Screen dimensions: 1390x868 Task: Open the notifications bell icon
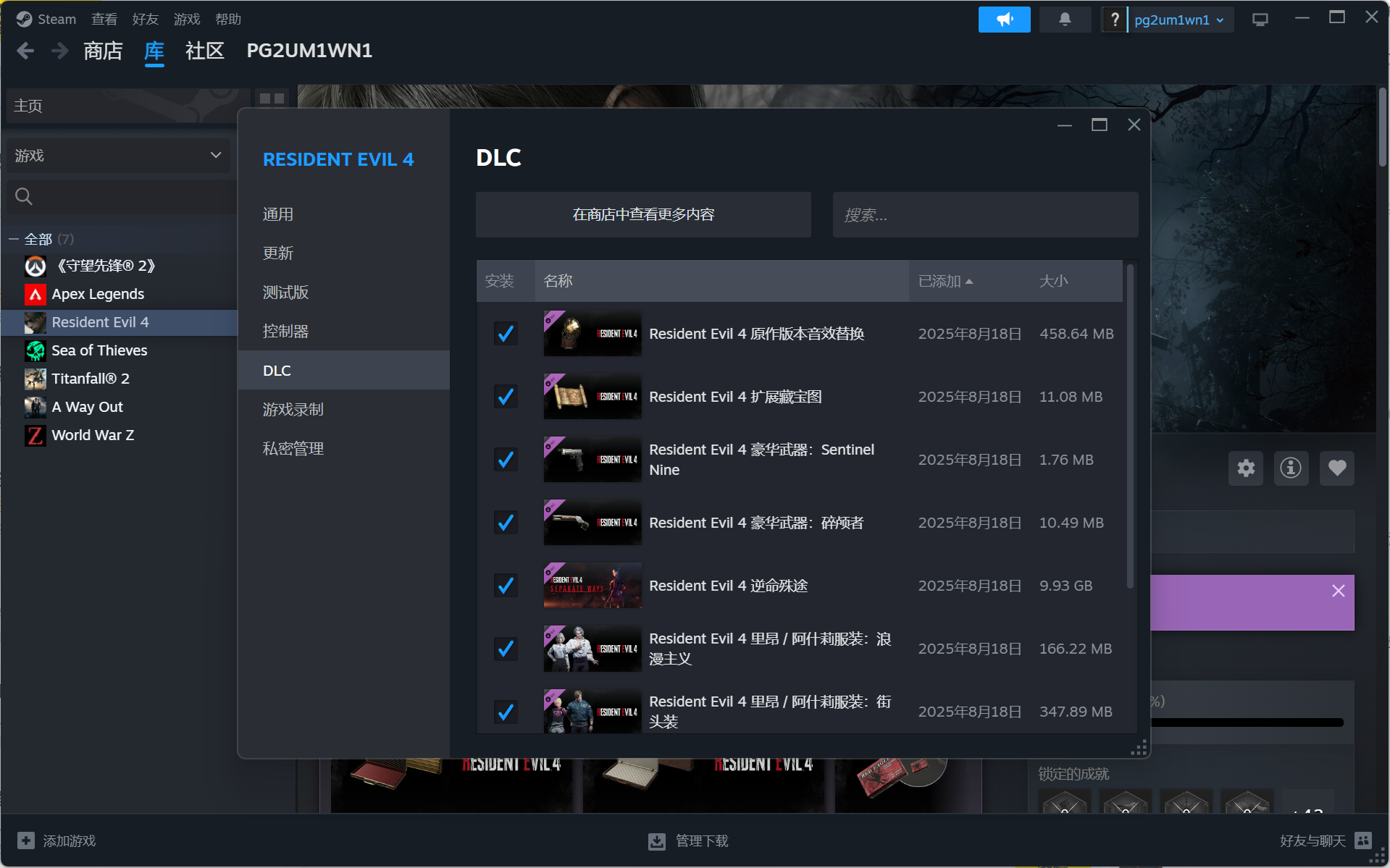pyautogui.click(x=1064, y=20)
